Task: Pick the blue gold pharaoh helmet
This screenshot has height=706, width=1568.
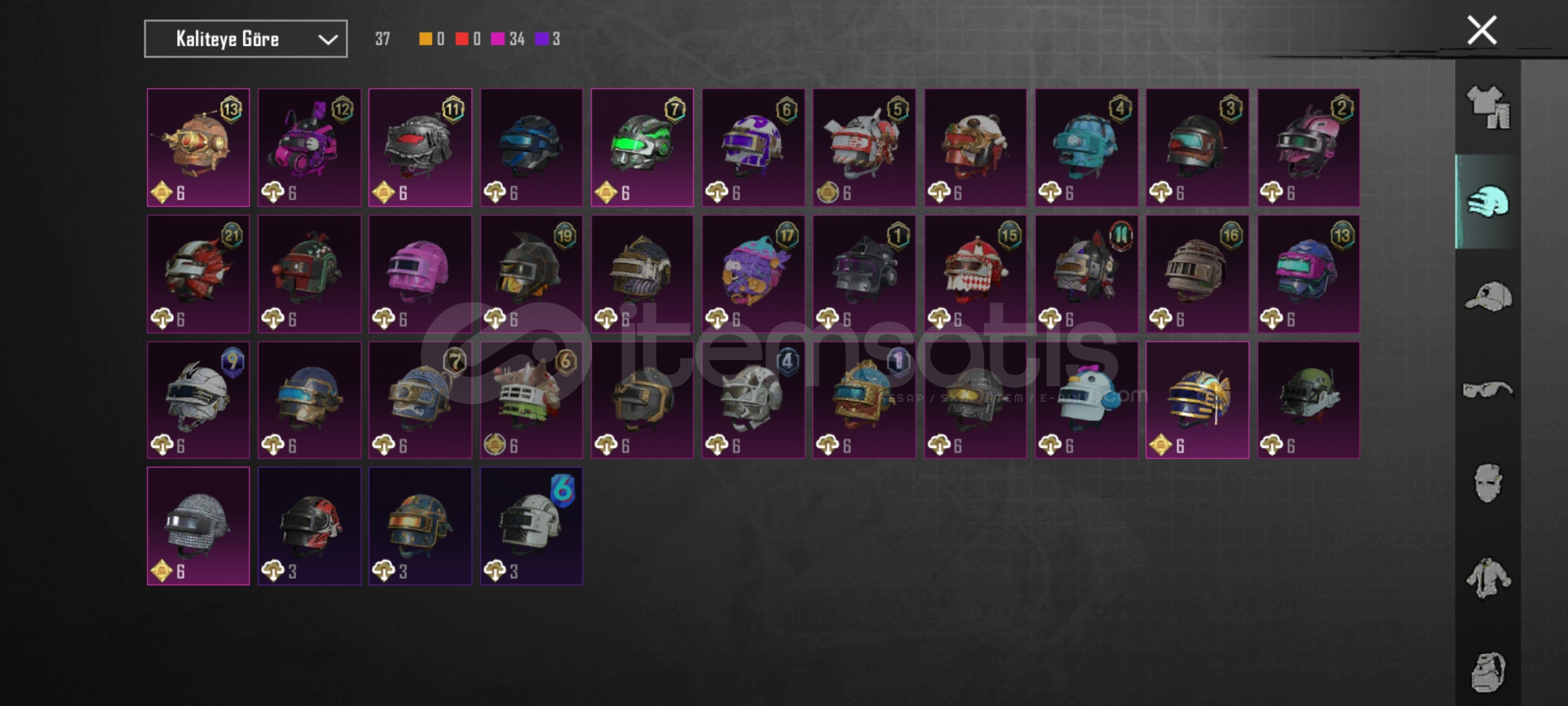Action: (1198, 400)
